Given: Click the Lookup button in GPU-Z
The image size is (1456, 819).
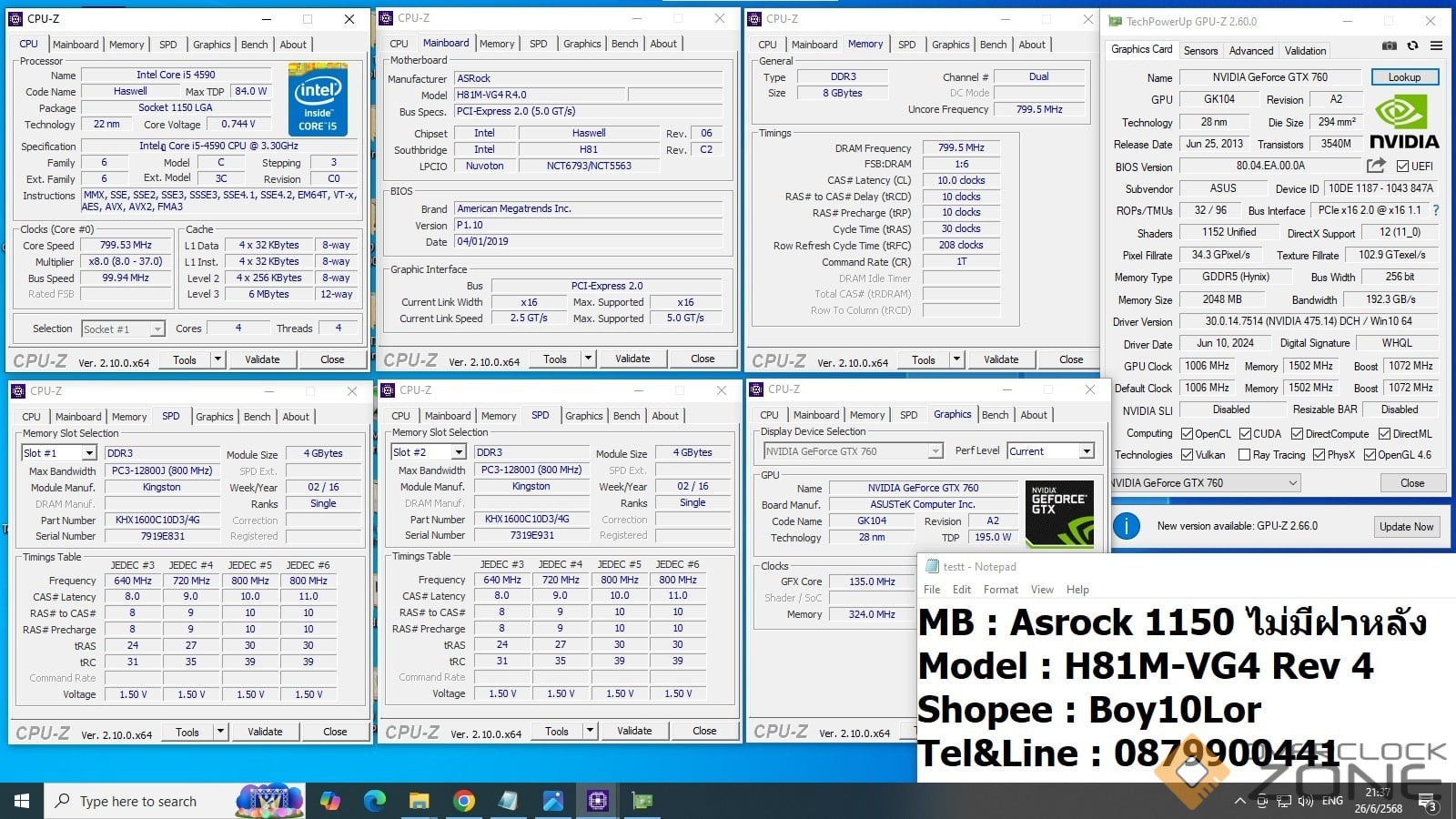Looking at the screenshot, I should (1404, 77).
